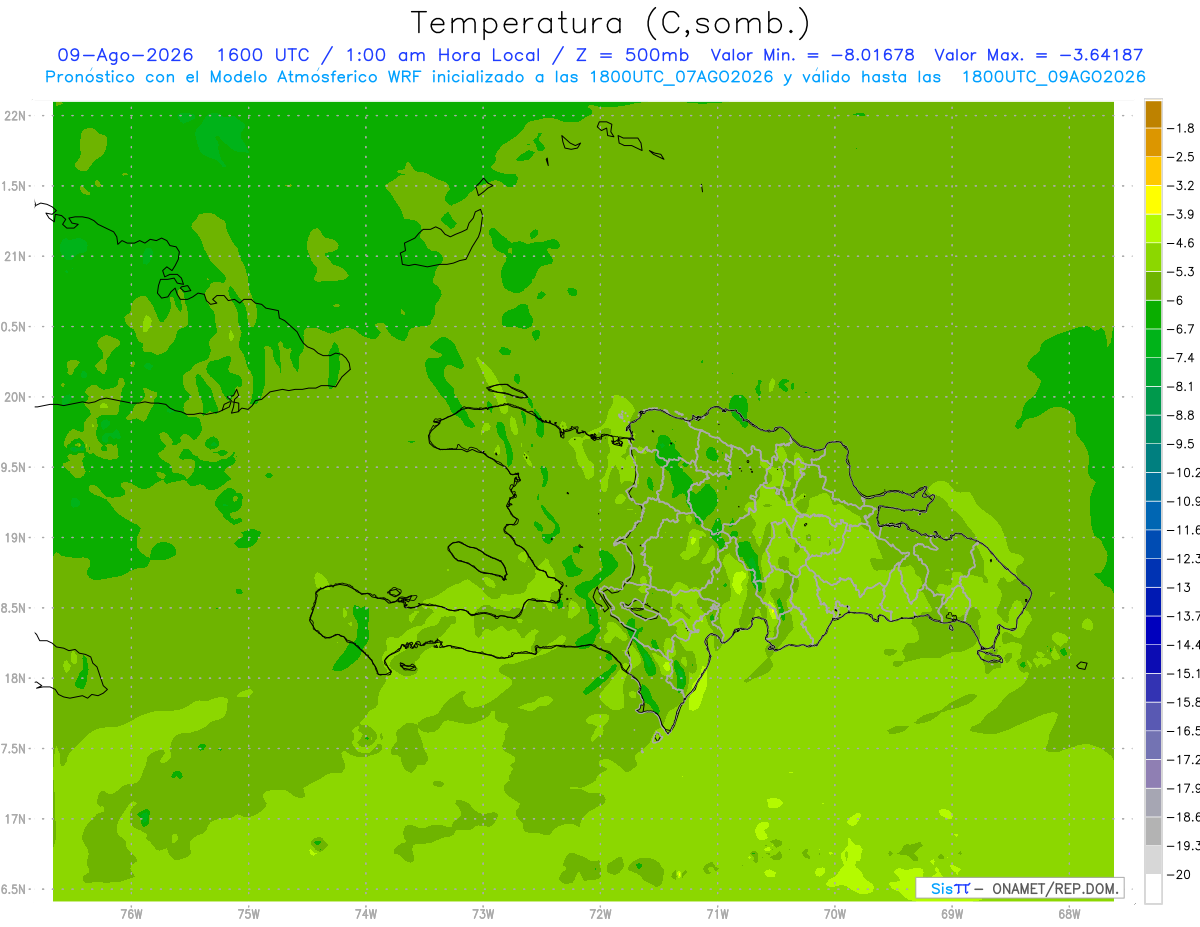Click the -3.9 colorbar value label
This screenshot has width=1200, height=927.
pos(1183,214)
